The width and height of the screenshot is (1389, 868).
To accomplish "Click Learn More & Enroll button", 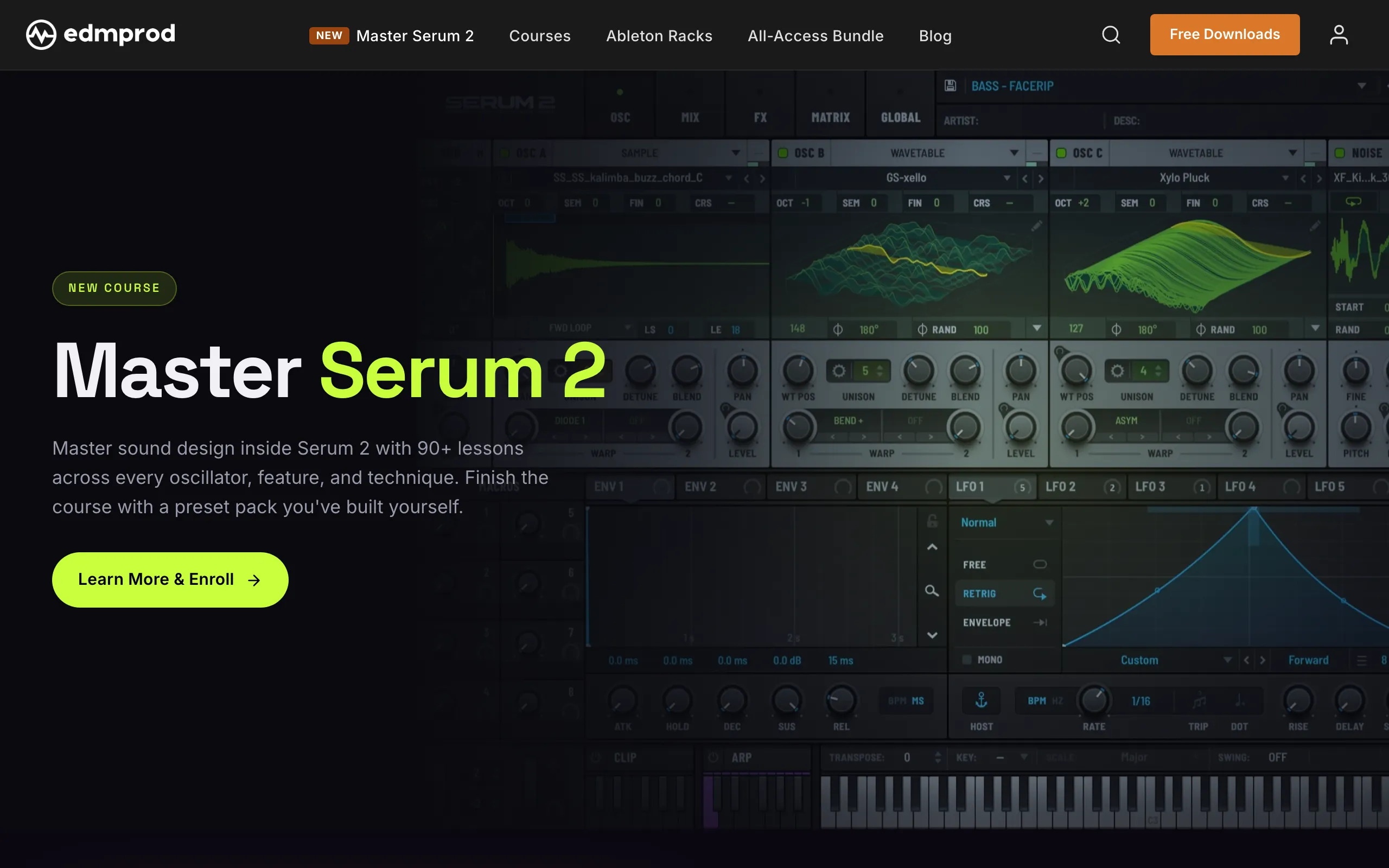I will [x=170, y=580].
